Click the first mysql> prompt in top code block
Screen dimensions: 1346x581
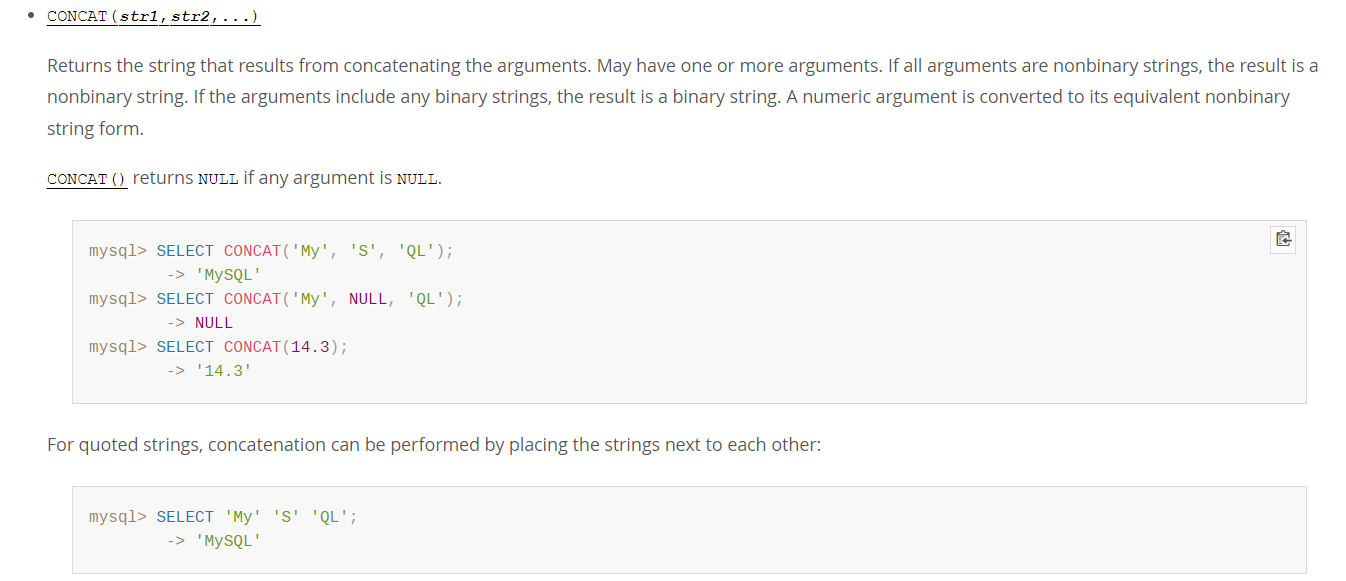[118, 251]
